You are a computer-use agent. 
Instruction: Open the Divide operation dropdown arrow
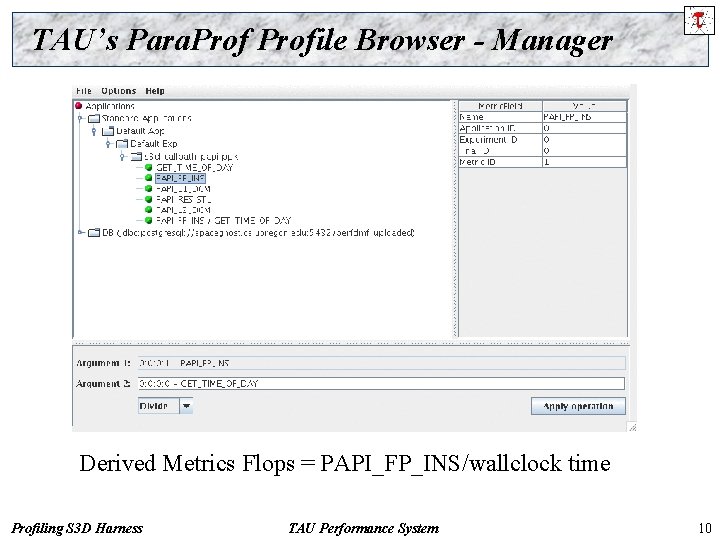click(186, 406)
